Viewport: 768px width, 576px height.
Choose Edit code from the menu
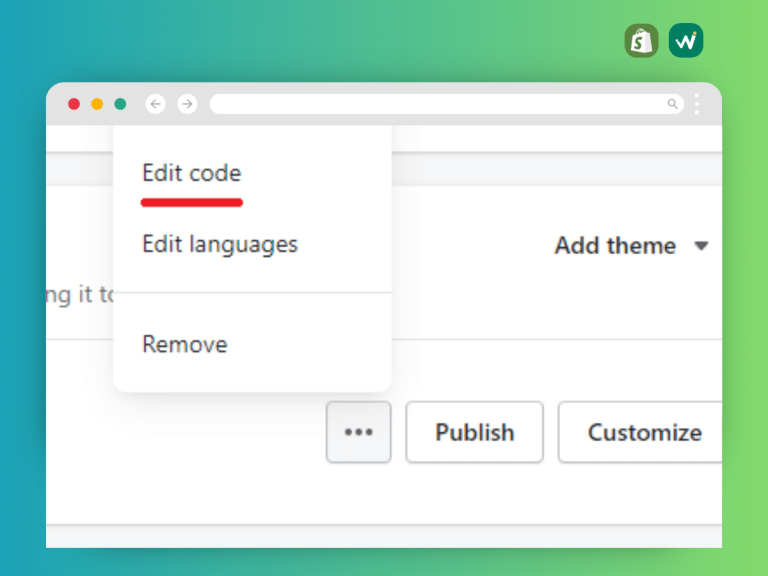click(x=192, y=173)
